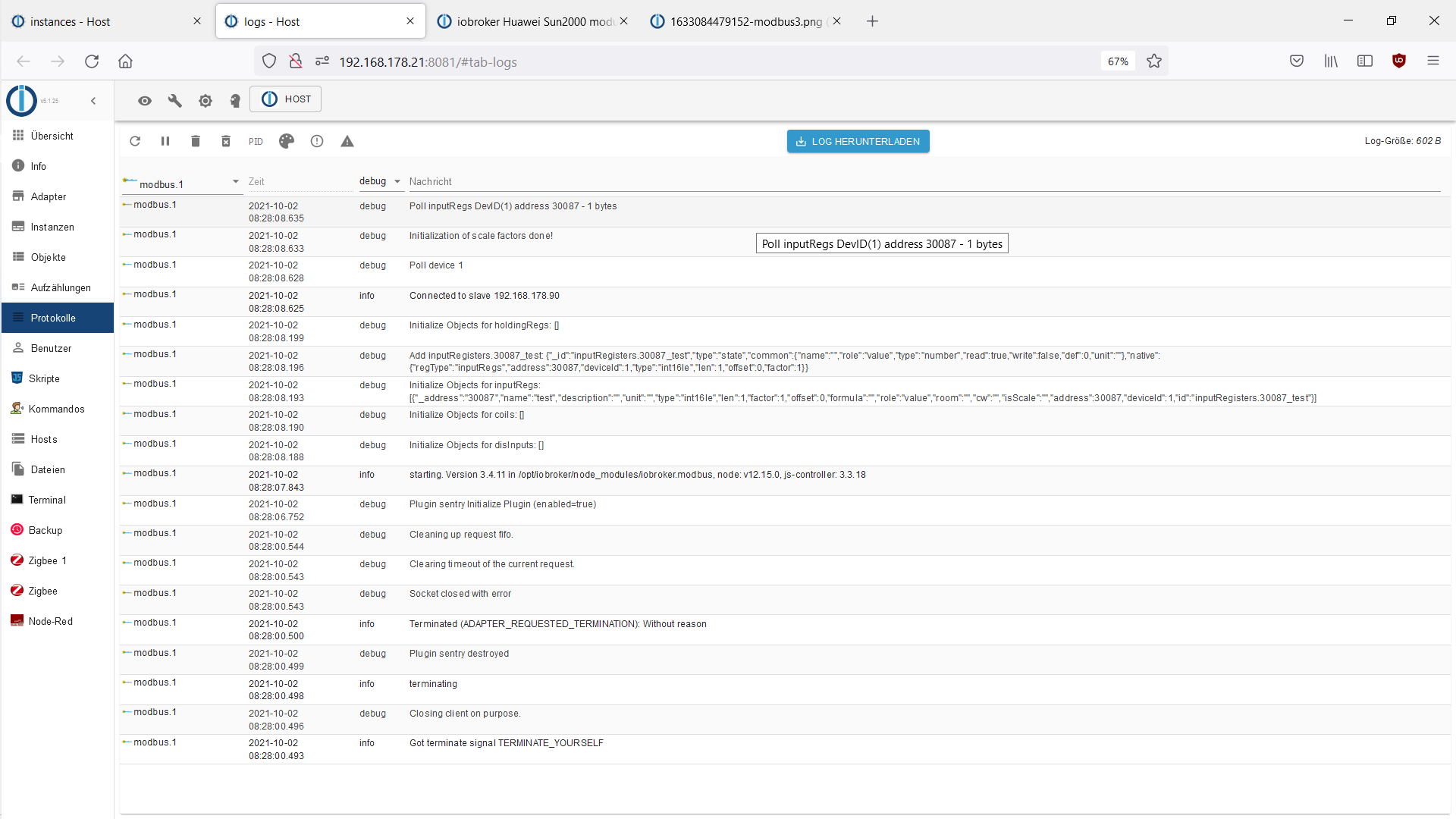1456x819 pixels.
Task: Open the browser hamburger menu
Action: point(1433,61)
